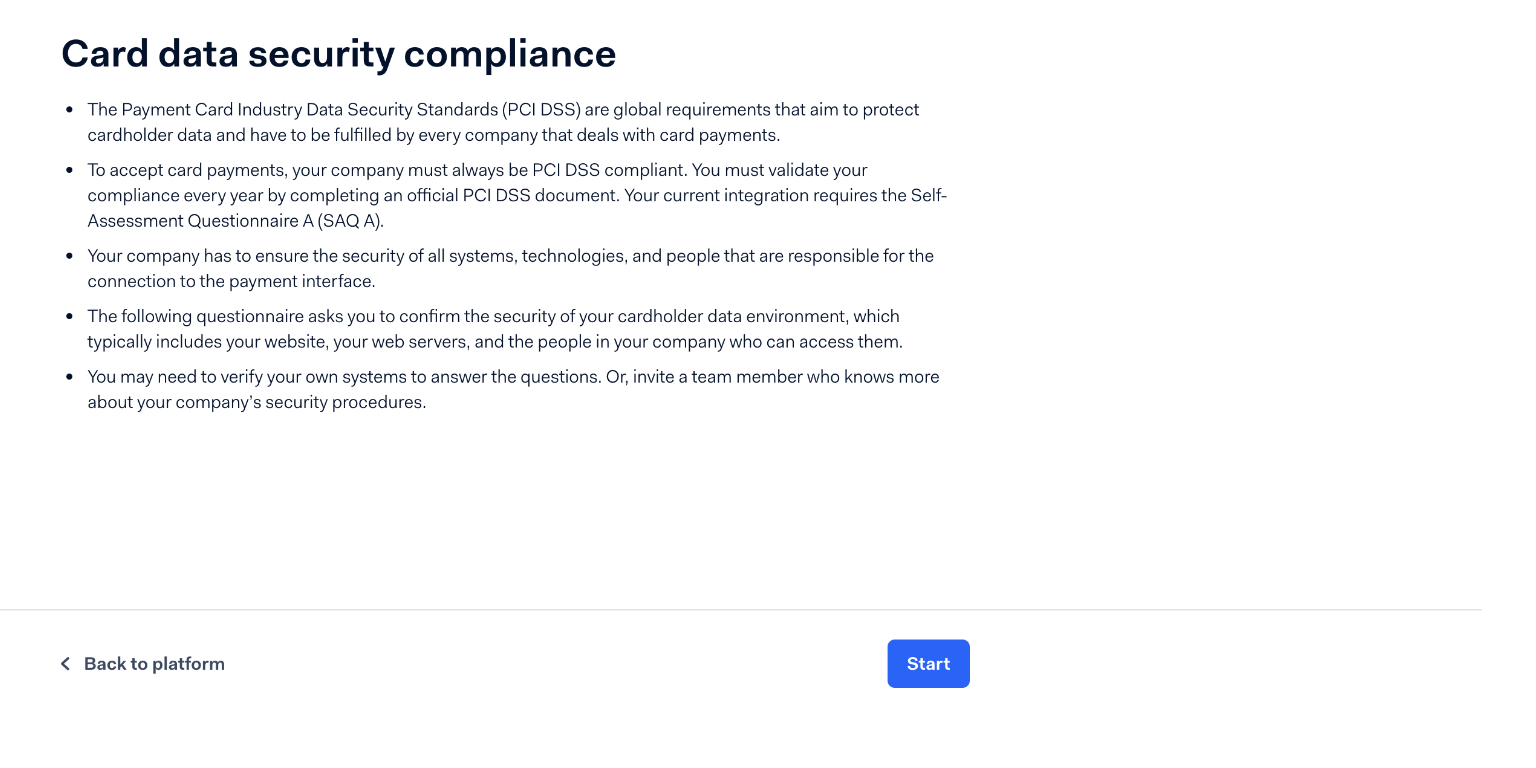Click the bullet dot before "You may need to verify"
Image resolution: width=1536 pixels, height=768 pixels.
(69, 378)
